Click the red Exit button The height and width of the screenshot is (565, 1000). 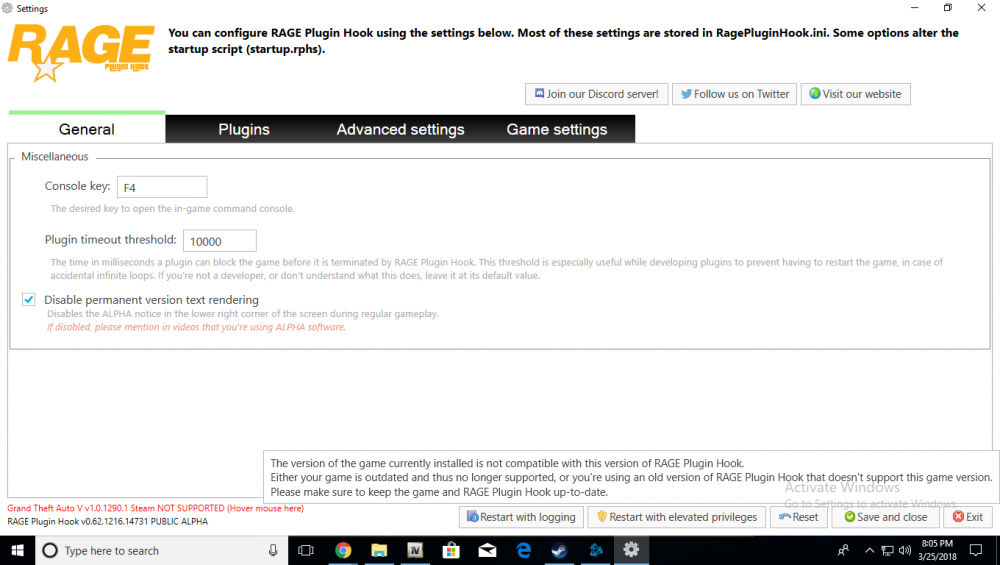(967, 517)
